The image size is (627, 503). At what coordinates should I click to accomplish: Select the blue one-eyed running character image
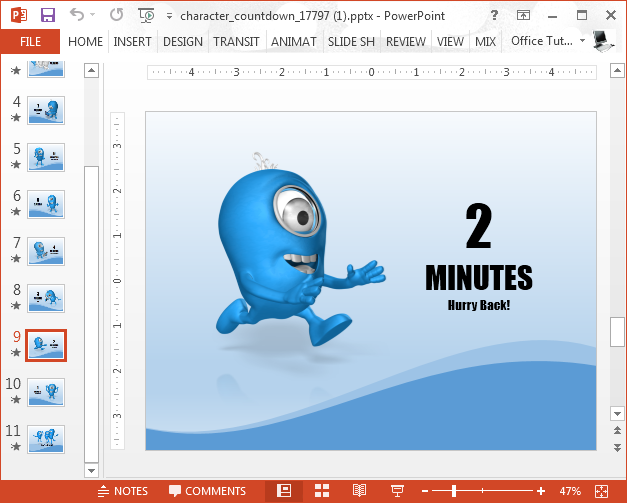[x=300, y=251]
